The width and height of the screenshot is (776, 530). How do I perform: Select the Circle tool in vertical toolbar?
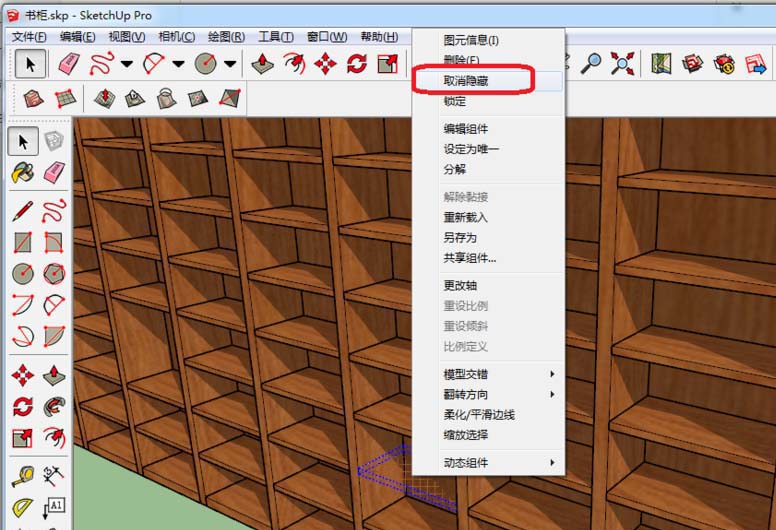tap(23, 274)
